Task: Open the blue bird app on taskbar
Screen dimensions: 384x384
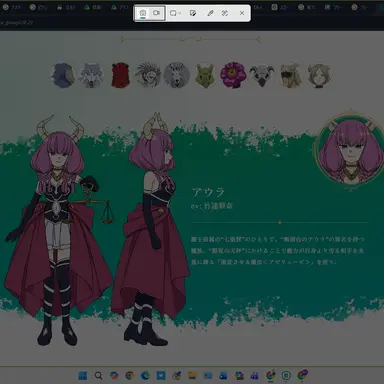Action: coord(161,376)
